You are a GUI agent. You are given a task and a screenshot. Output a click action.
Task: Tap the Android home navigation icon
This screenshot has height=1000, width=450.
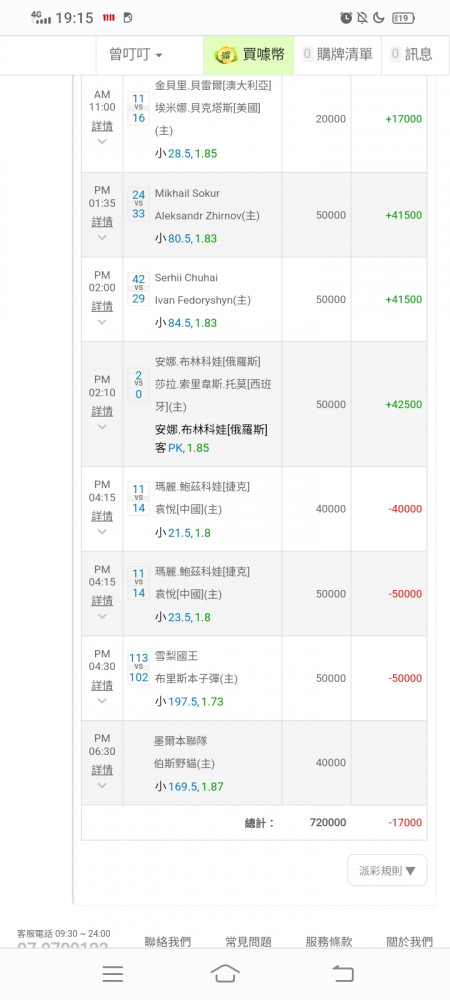pos(225,973)
